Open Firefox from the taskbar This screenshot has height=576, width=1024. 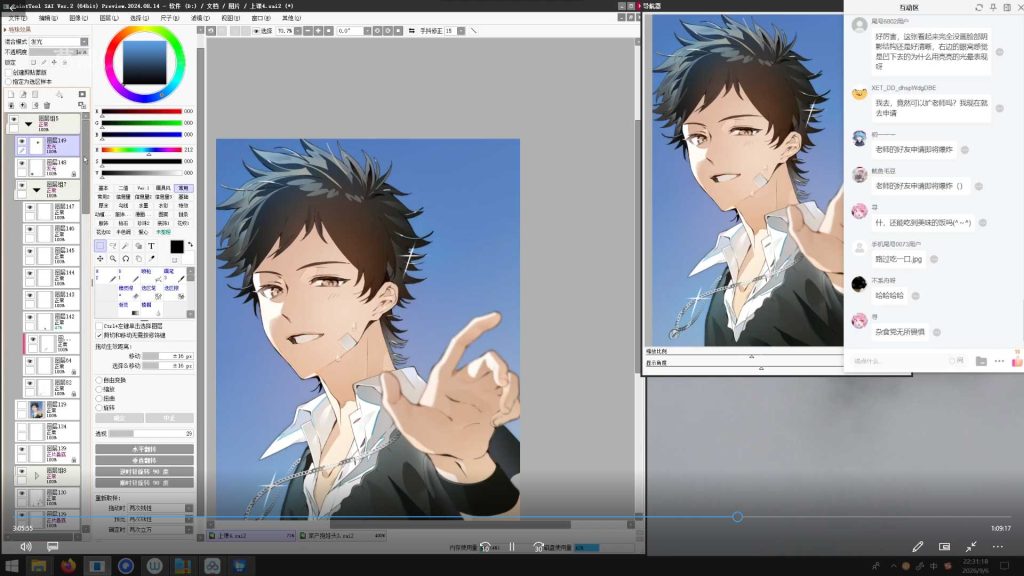68,566
